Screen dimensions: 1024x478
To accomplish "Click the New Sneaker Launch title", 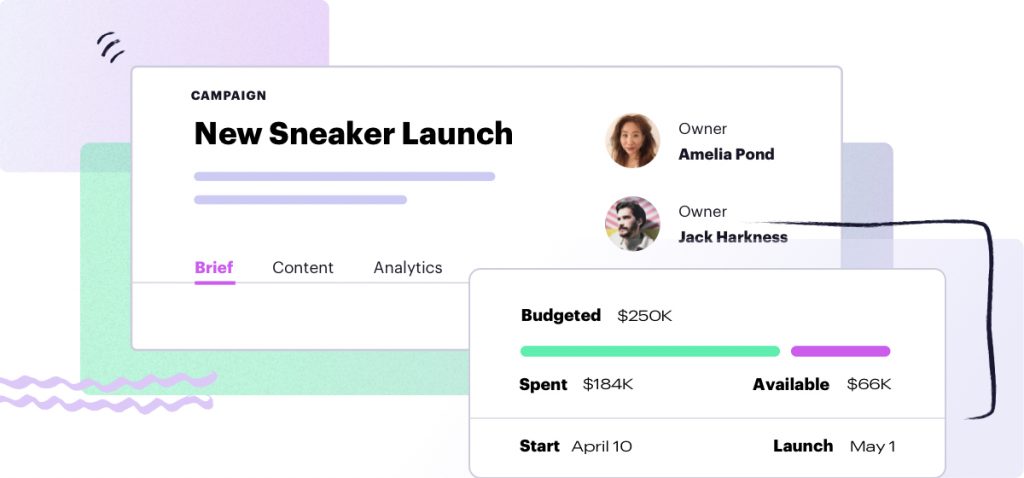I will [x=353, y=134].
